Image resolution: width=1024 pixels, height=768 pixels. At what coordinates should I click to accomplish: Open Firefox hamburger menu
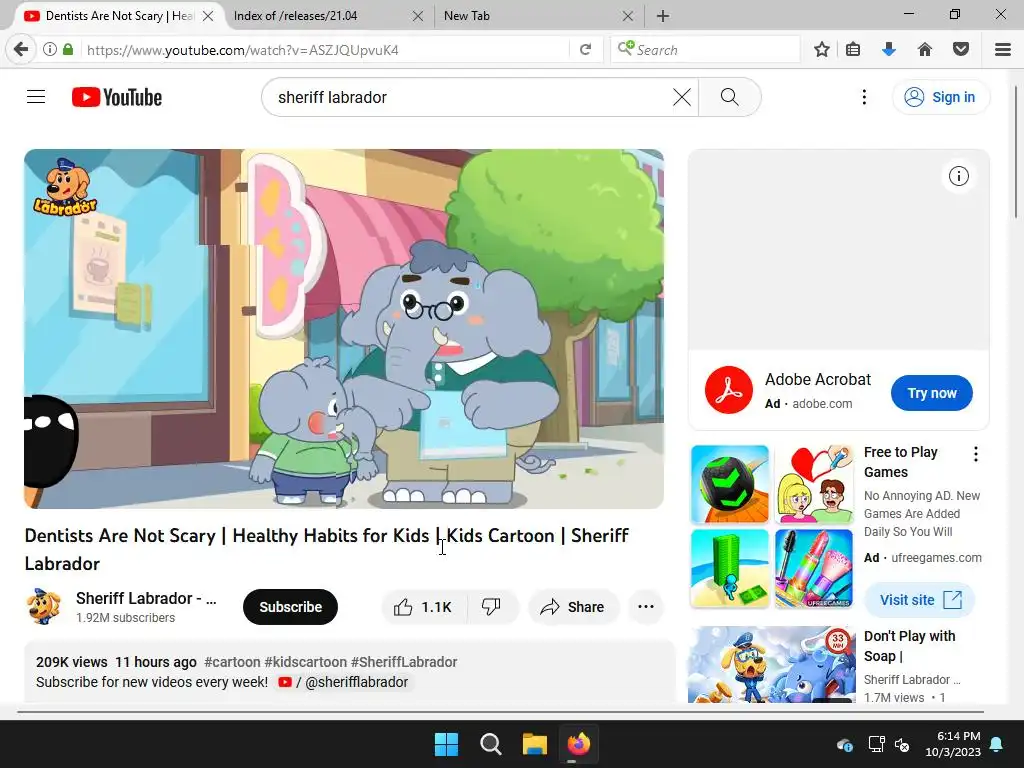tap(1003, 50)
